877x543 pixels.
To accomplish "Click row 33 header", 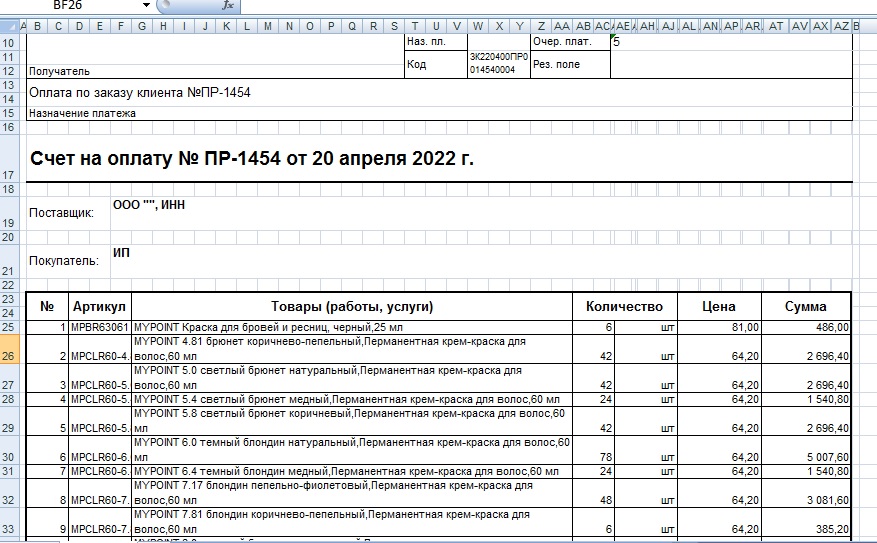I will pos(10,528).
